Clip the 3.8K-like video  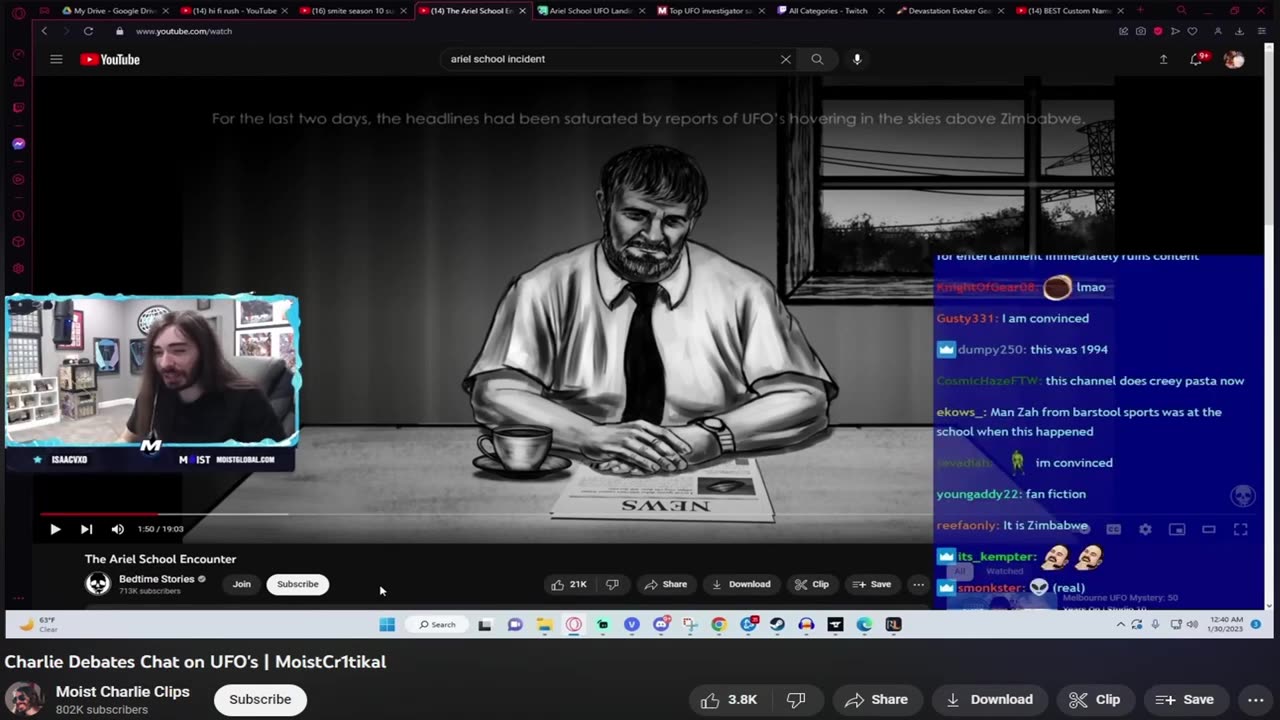point(1095,700)
